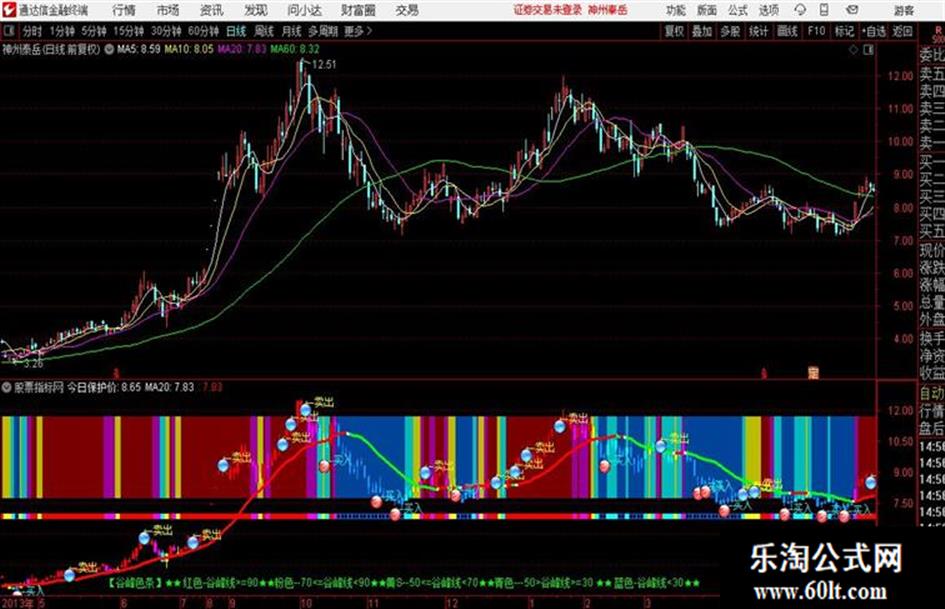Click the 3.26 low price label
Image resolution: width=945 pixels, height=609 pixels.
coord(33,364)
